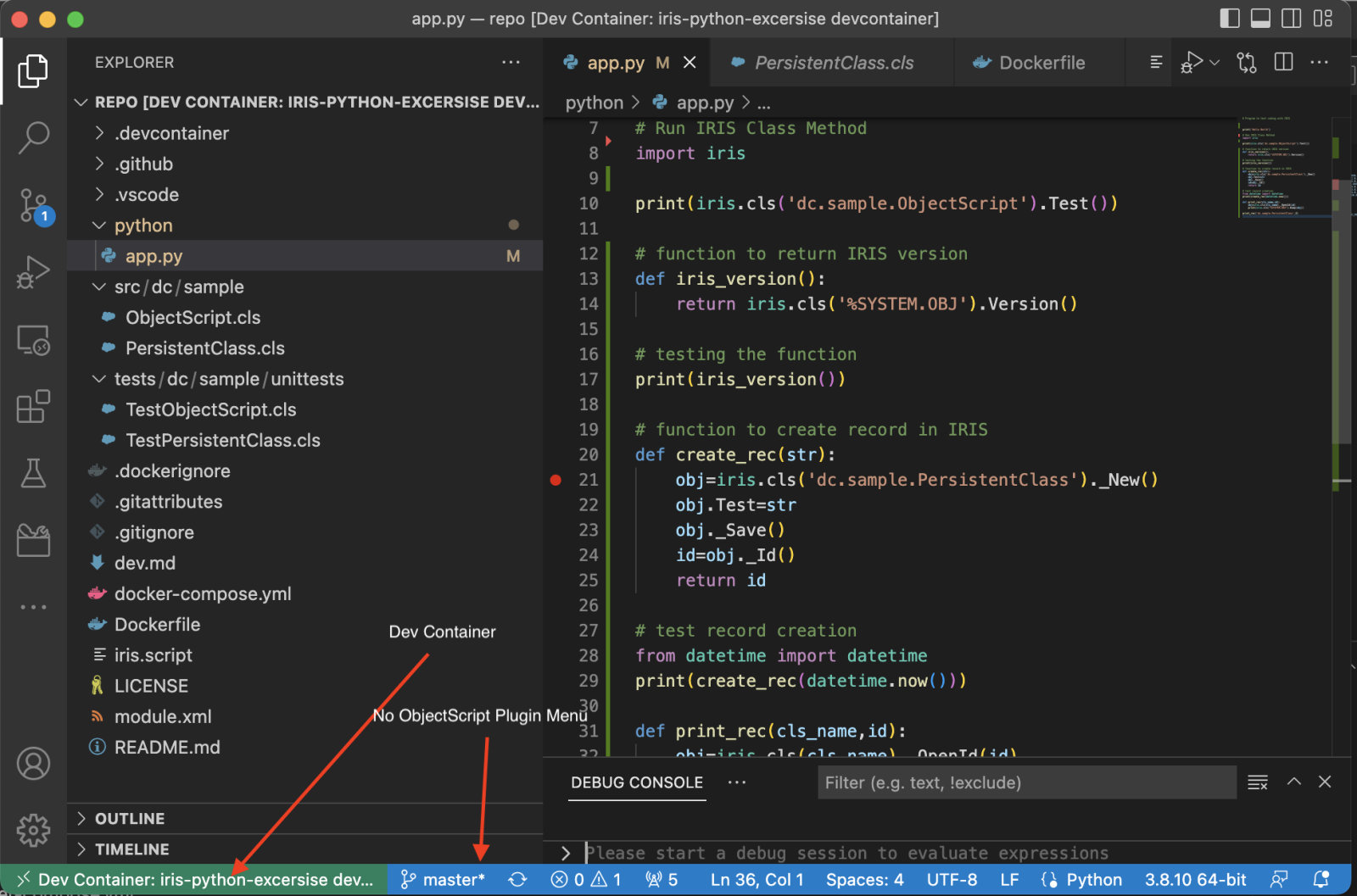Viewport: 1357px width, 896px height.
Task: Open Problems from errors and warnings indicator
Action: [586, 880]
